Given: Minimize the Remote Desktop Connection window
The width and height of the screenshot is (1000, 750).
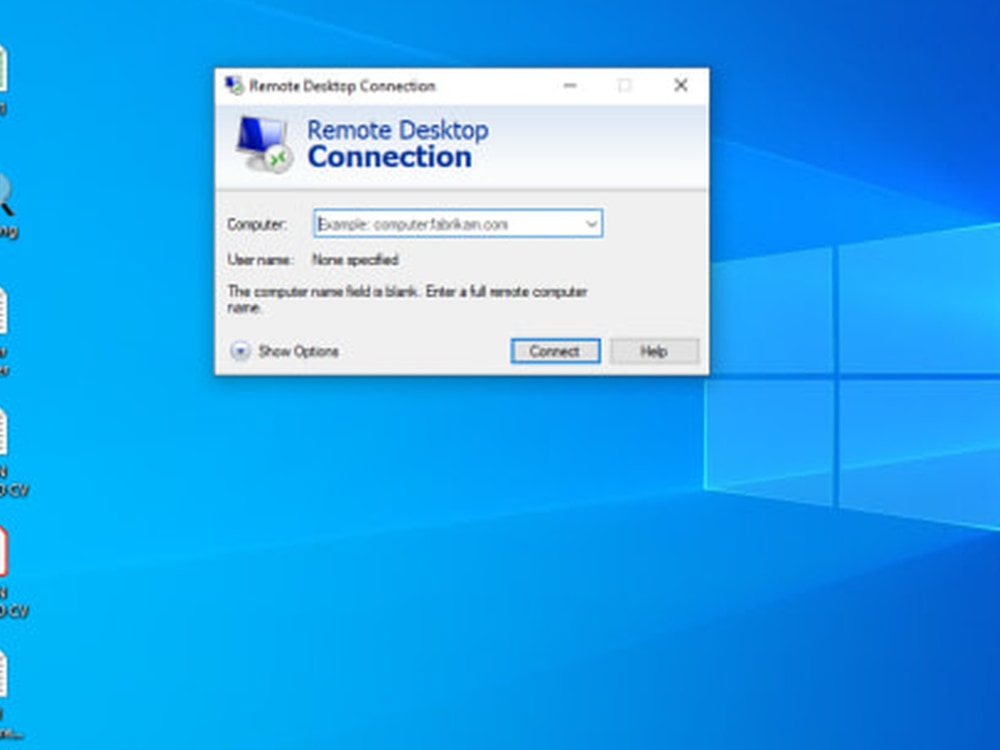Looking at the screenshot, I should coord(570,85).
